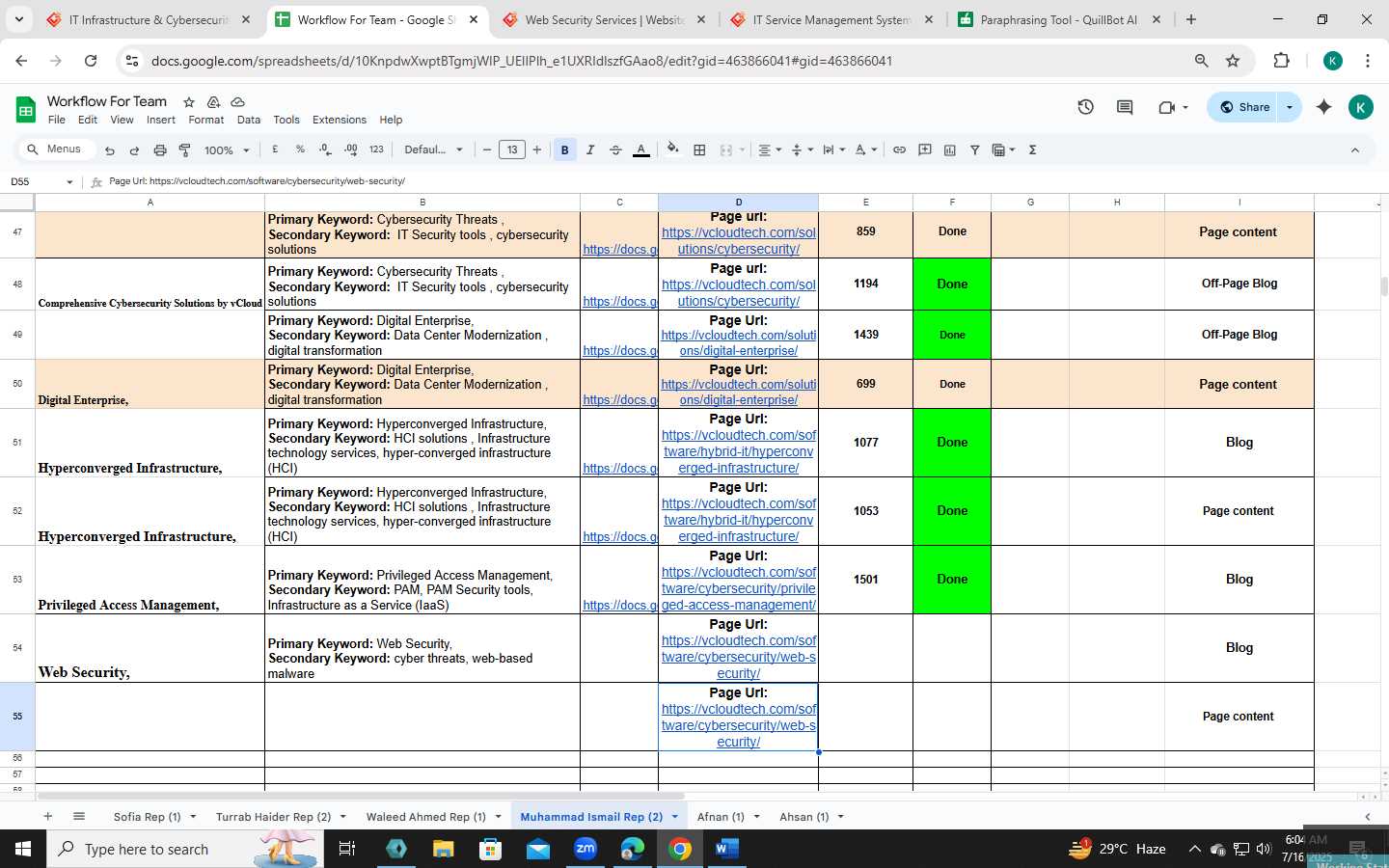Viewport: 1389px width, 868px height.
Task: Click the font size field showing 13
Action: point(512,149)
